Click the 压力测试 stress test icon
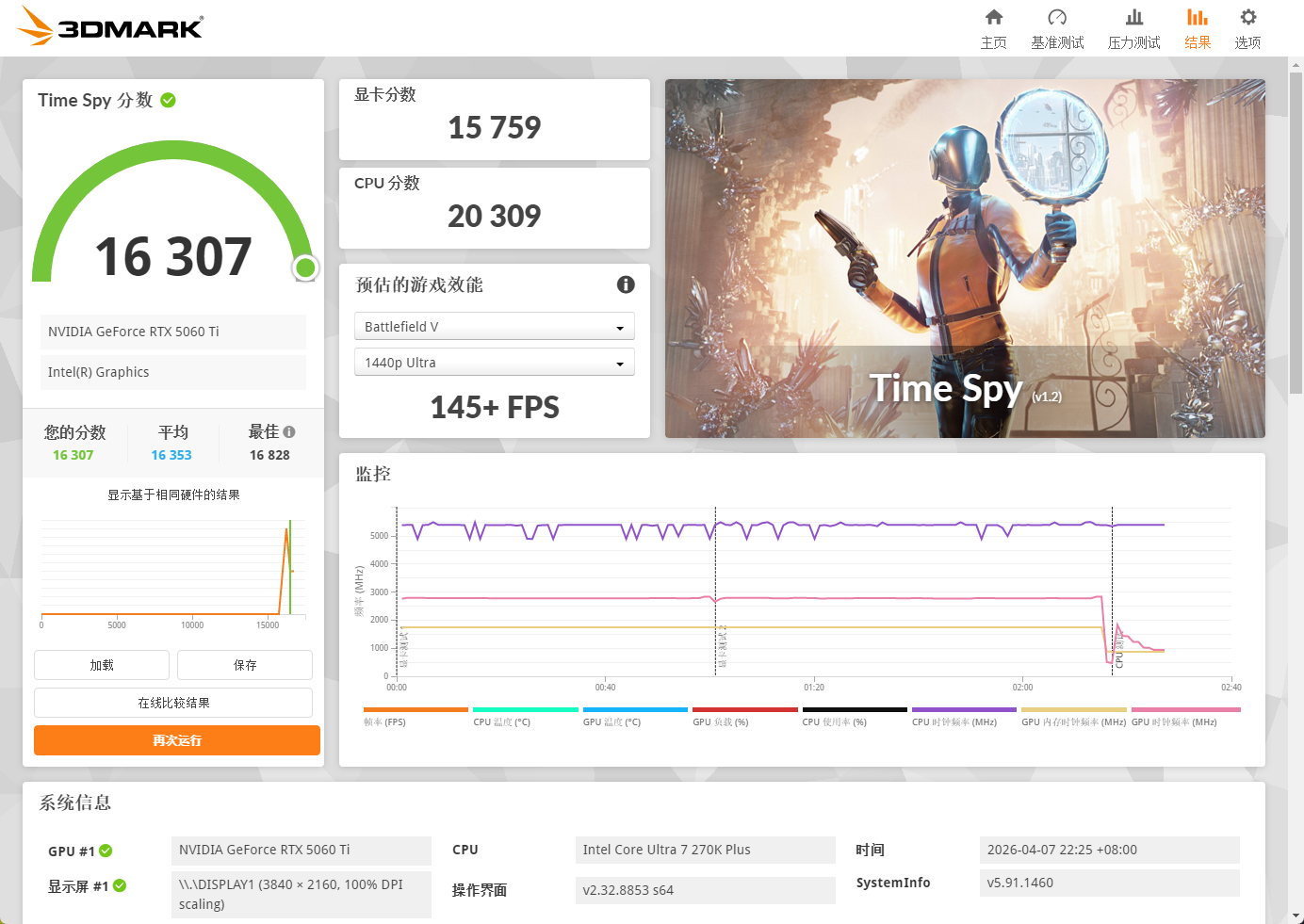1304x924 pixels. coord(1133,26)
